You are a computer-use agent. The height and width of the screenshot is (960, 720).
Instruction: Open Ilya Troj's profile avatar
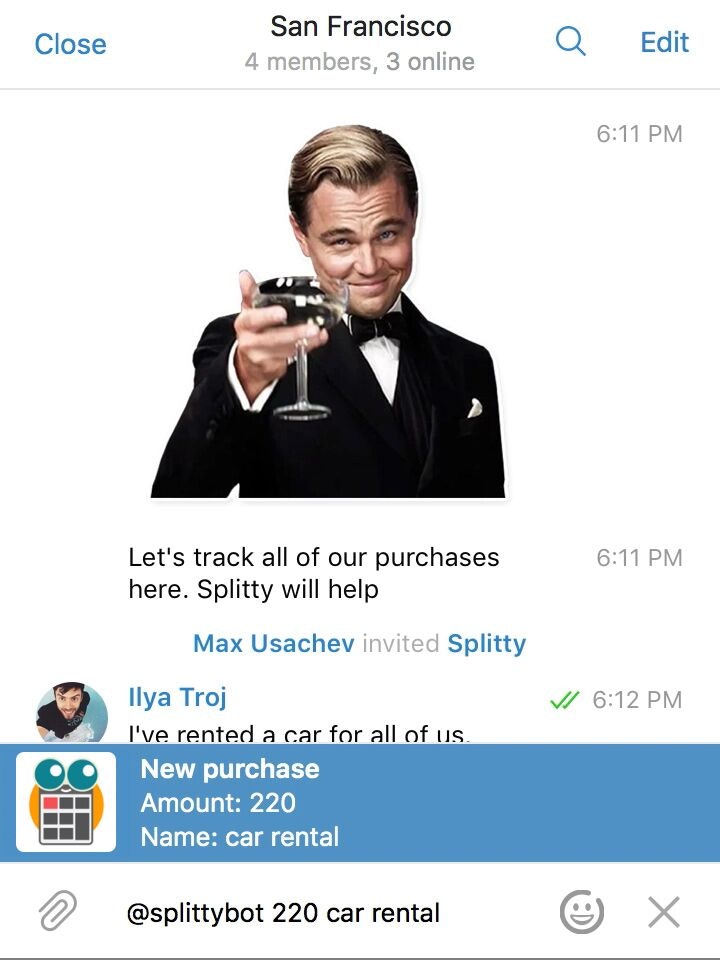[72, 713]
